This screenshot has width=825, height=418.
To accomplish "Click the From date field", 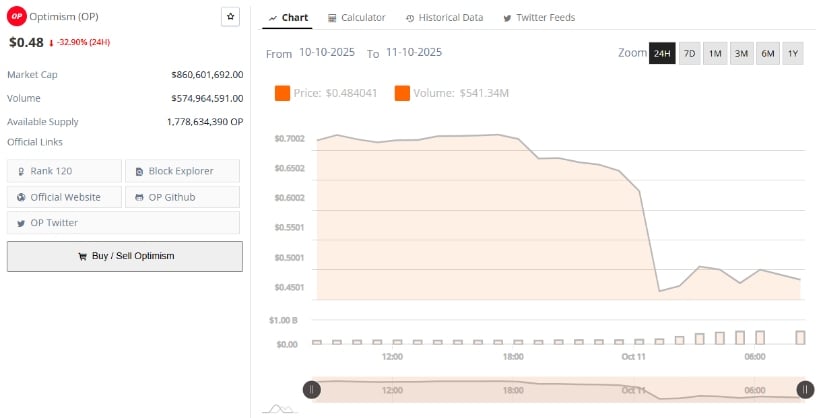I will [x=329, y=52].
